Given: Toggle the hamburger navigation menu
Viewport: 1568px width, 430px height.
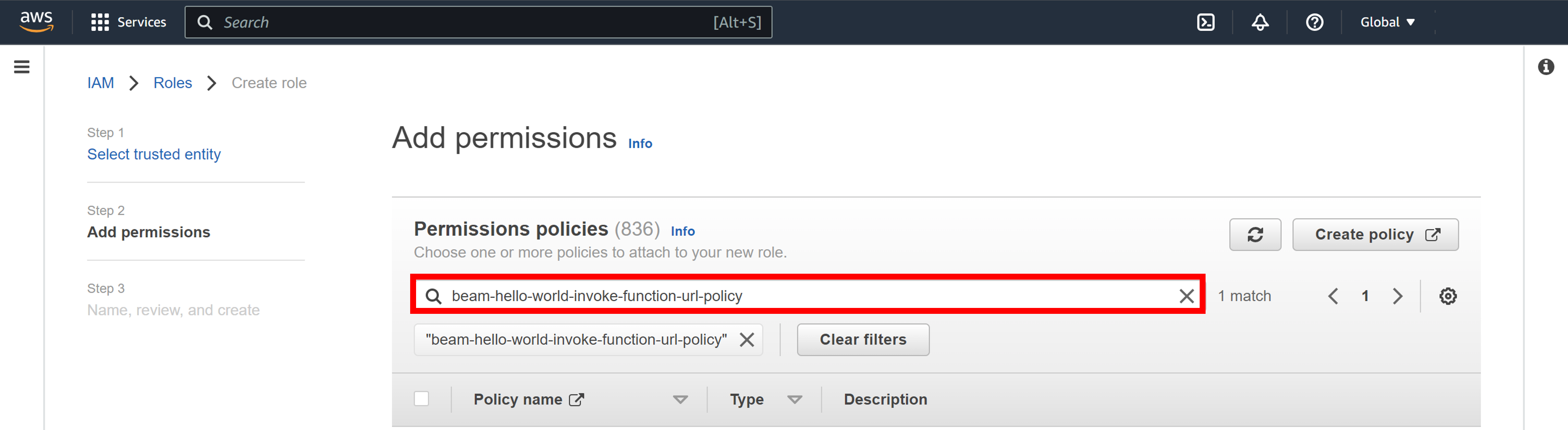Looking at the screenshot, I should tap(22, 67).
